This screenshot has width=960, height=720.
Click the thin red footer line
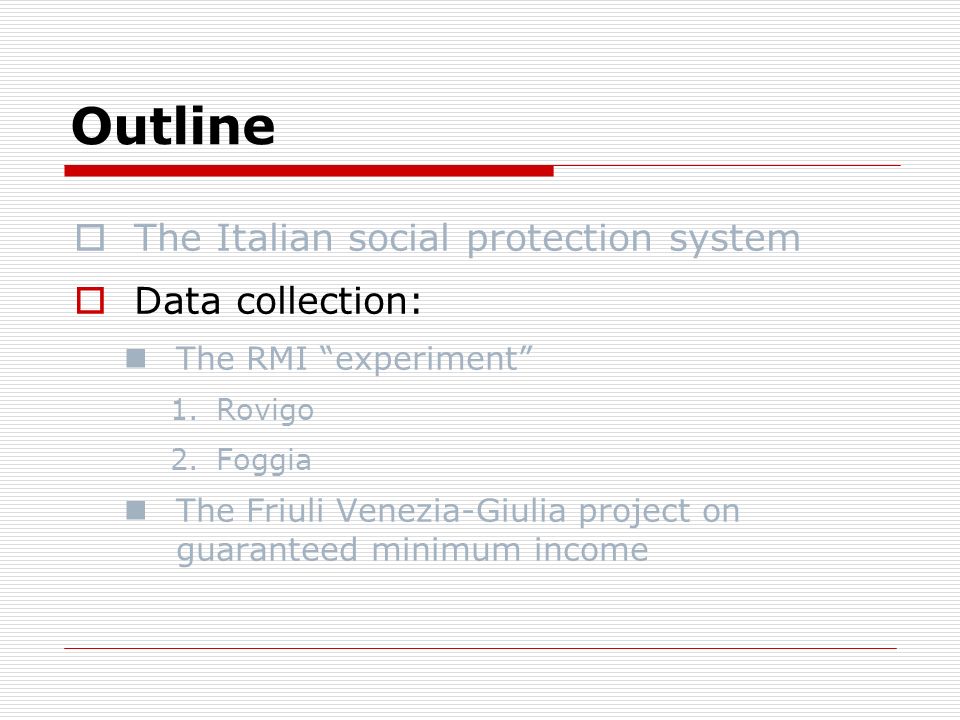pyautogui.click(x=481, y=648)
